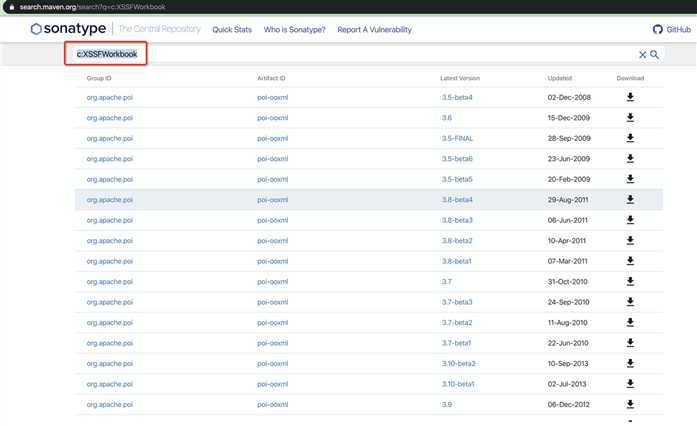Click the Group ID column header
This screenshot has height=426, width=697.
pos(99,78)
